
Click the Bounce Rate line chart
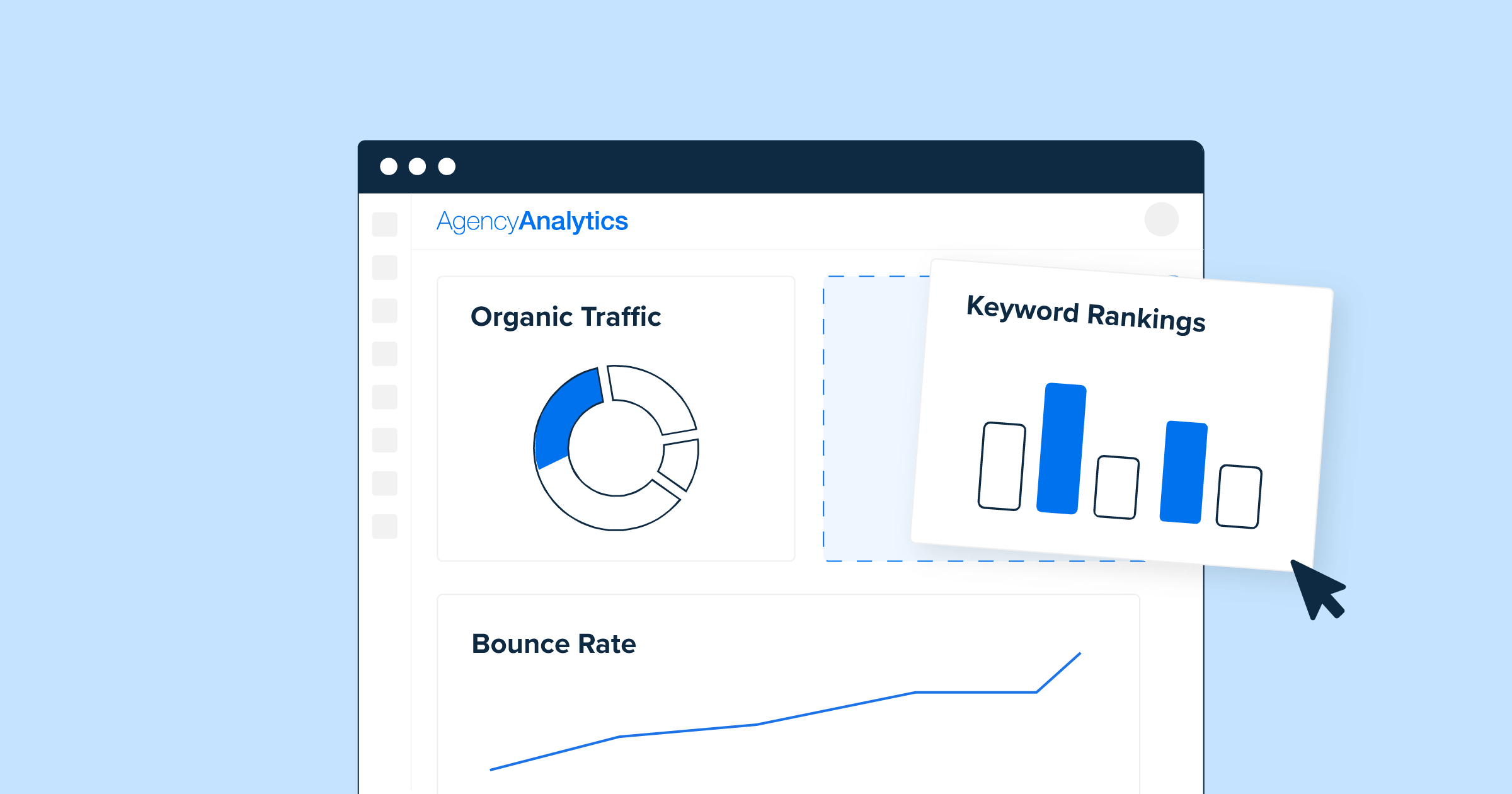pos(785,712)
